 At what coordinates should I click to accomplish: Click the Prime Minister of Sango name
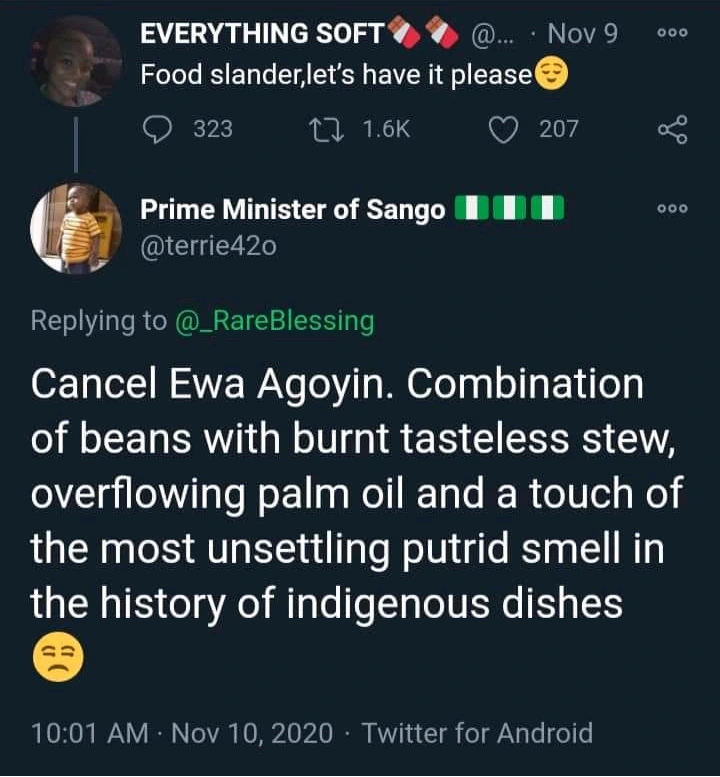point(292,210)
